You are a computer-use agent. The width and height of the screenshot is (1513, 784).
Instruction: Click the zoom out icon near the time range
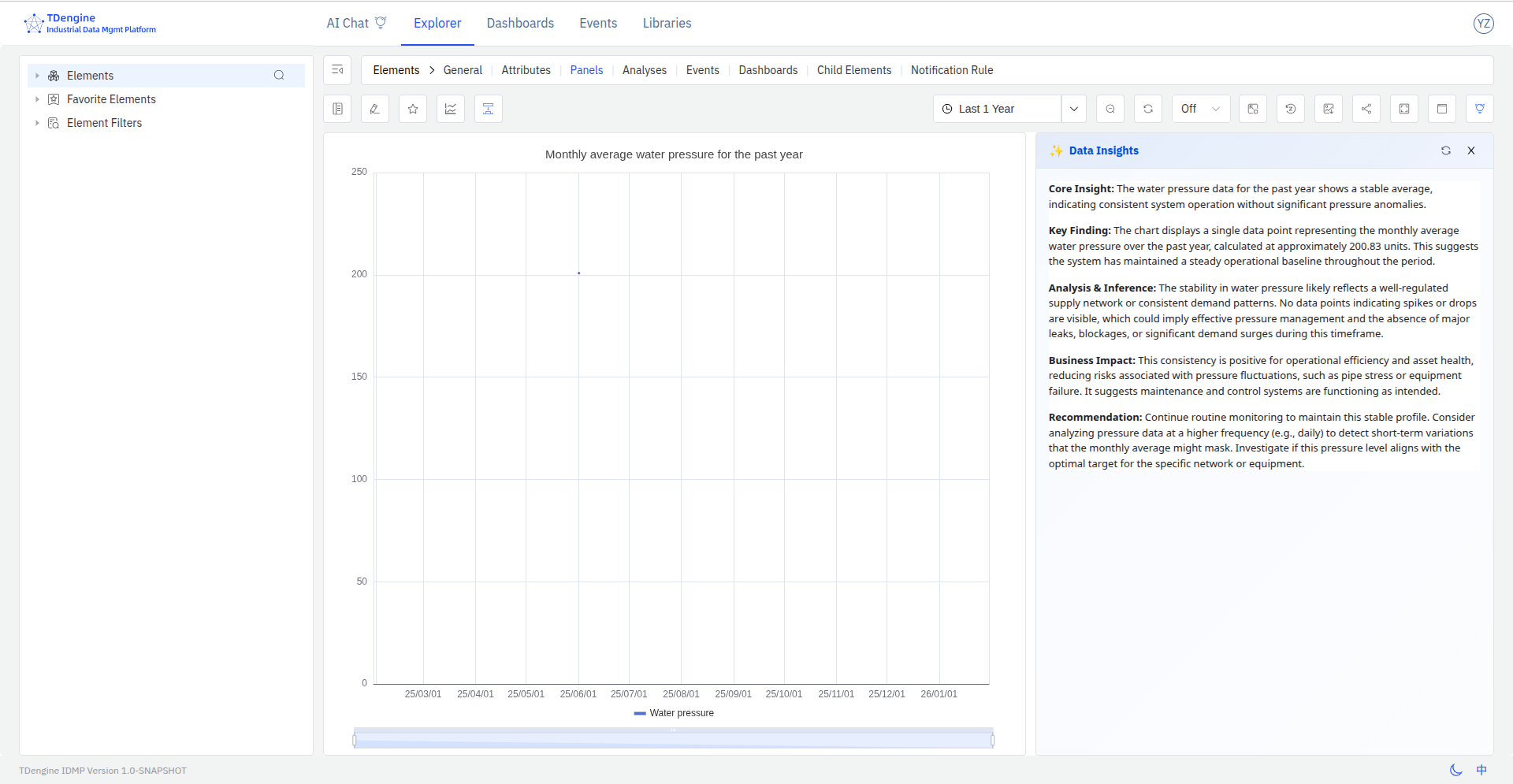point(1110,109)
